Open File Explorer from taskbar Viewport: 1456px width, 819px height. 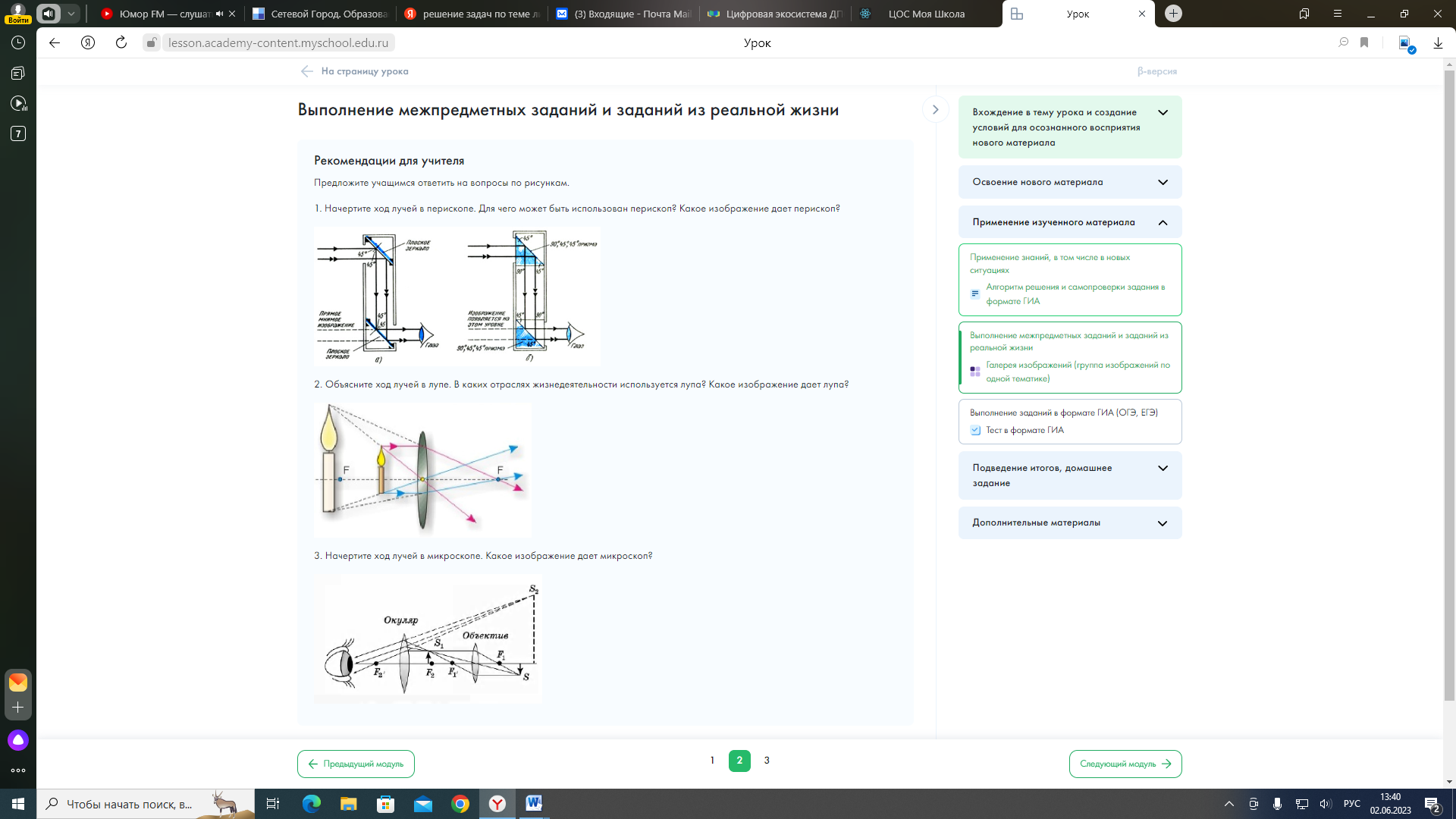pos(348,804)
